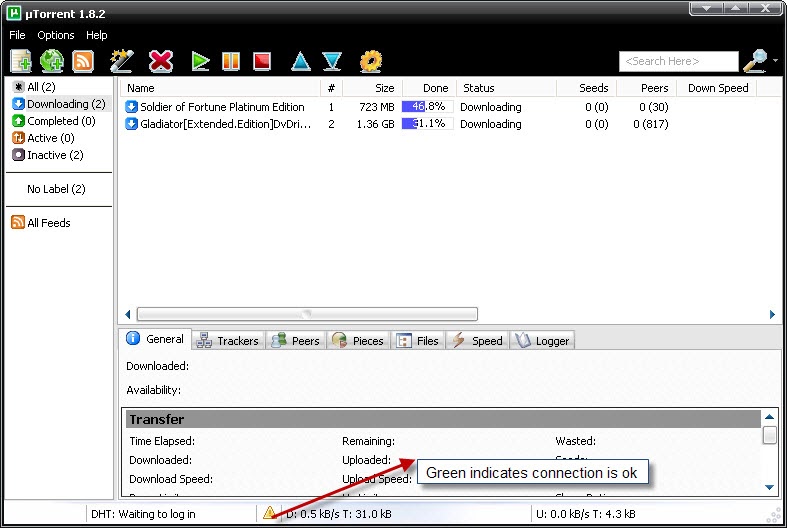Image resolution: width=787 pixels, height=528 pixels.
Task: Pause torrent with orange pause icon
Action: pyautogui.click(x=231, y=61)
